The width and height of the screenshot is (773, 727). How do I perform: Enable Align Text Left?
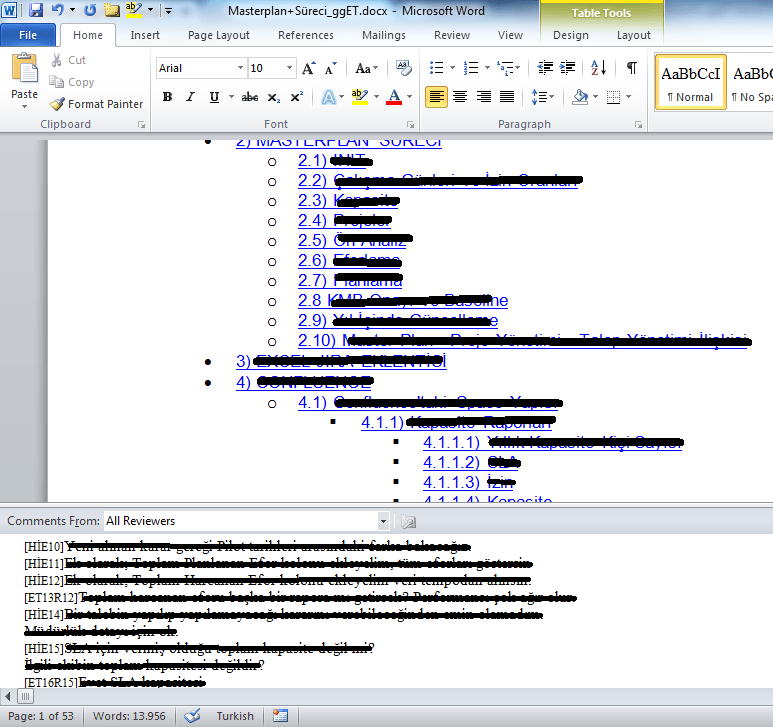pyautogui.click(x=436, y=97)
